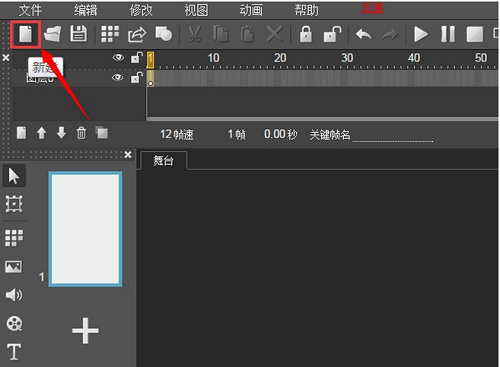
Task: Click the timeline ruler at frame 20
Action: [280, 58]
